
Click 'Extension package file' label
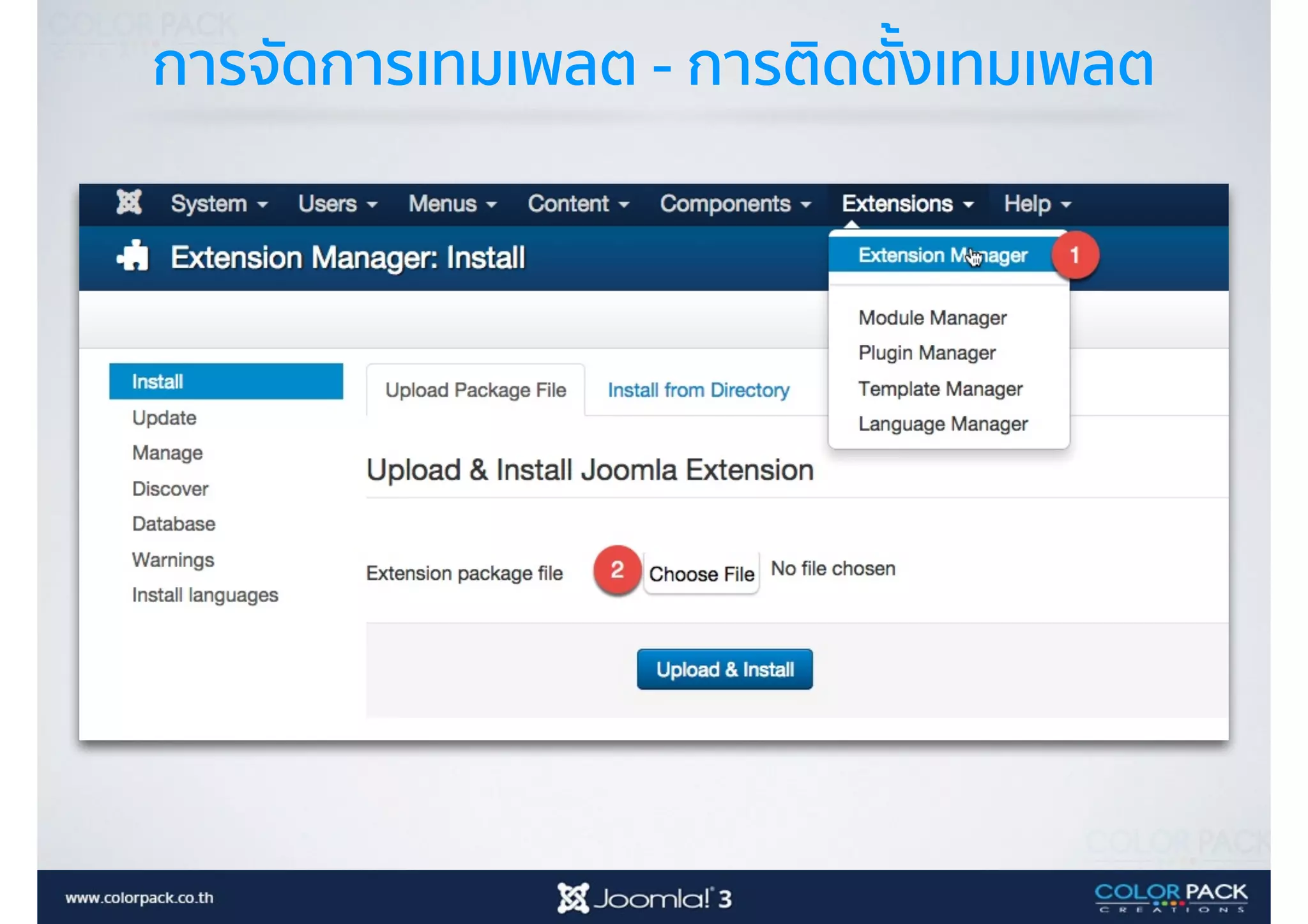click(x=464, y=573)
